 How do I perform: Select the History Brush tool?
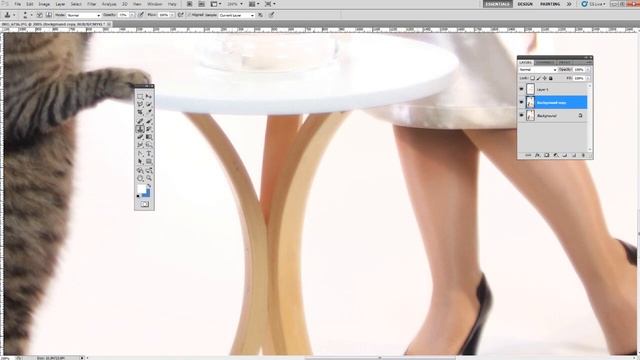pos(149,129)
